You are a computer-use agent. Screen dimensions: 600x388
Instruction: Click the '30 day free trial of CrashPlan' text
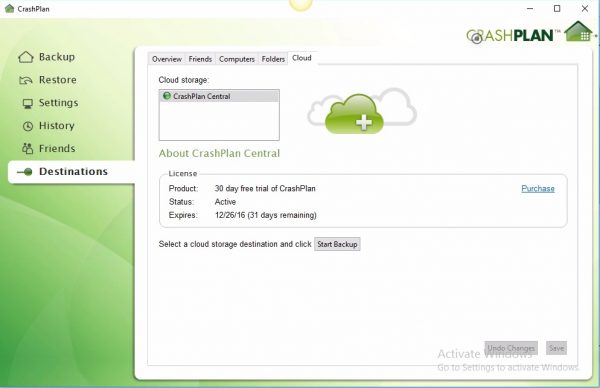(x=265, y=189)
